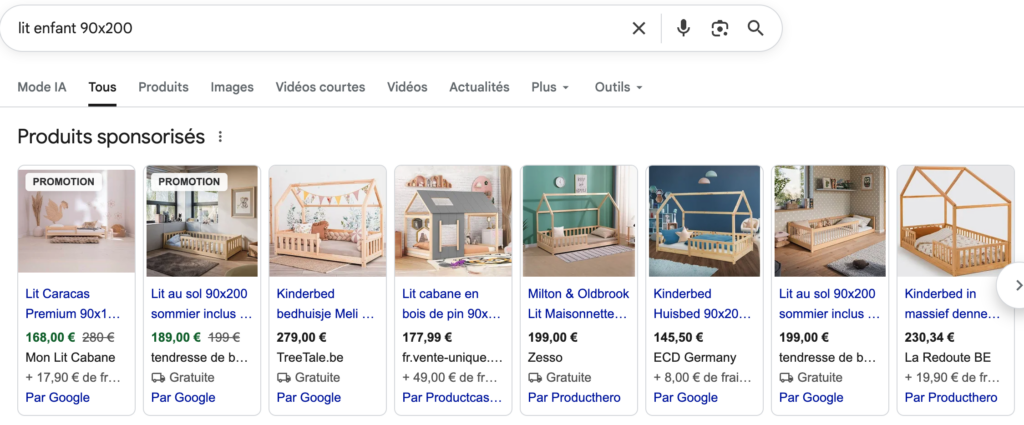Viewport: 1024px width, 425px height.
Task: Clear the search box with the X icon
Action: pos(639,28)
